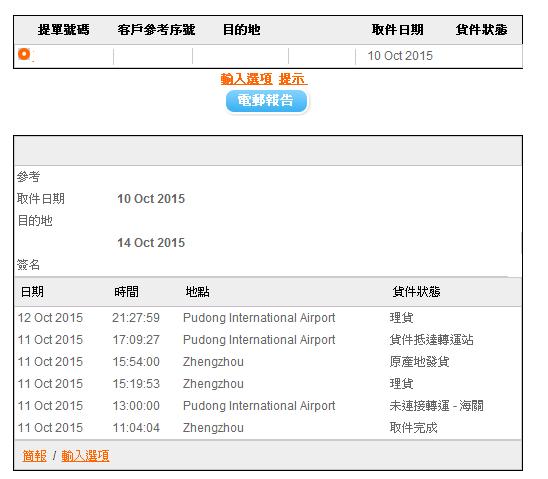The width and height of the screenshot is (548, 479).
Task: Click the 貨件抵達轉運站 status
Action: (432, 340)
